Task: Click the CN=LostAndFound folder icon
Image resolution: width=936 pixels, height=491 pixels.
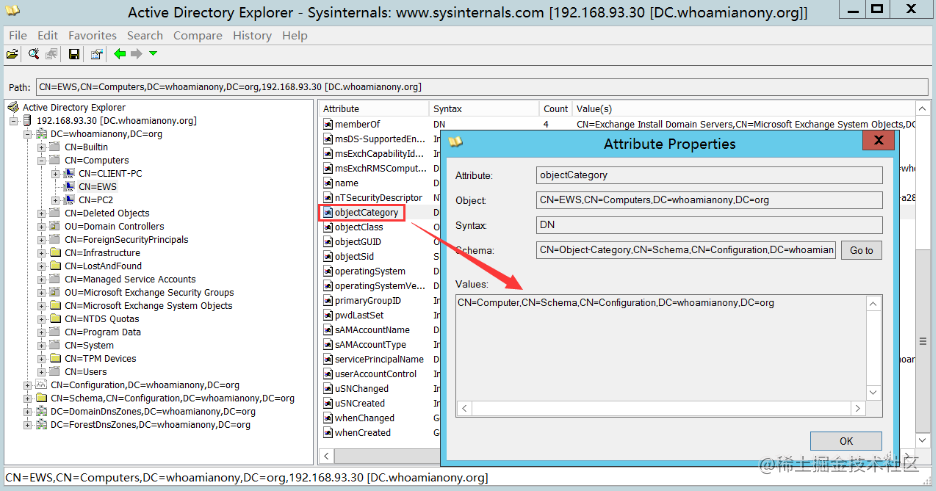Action: point(55,265)
